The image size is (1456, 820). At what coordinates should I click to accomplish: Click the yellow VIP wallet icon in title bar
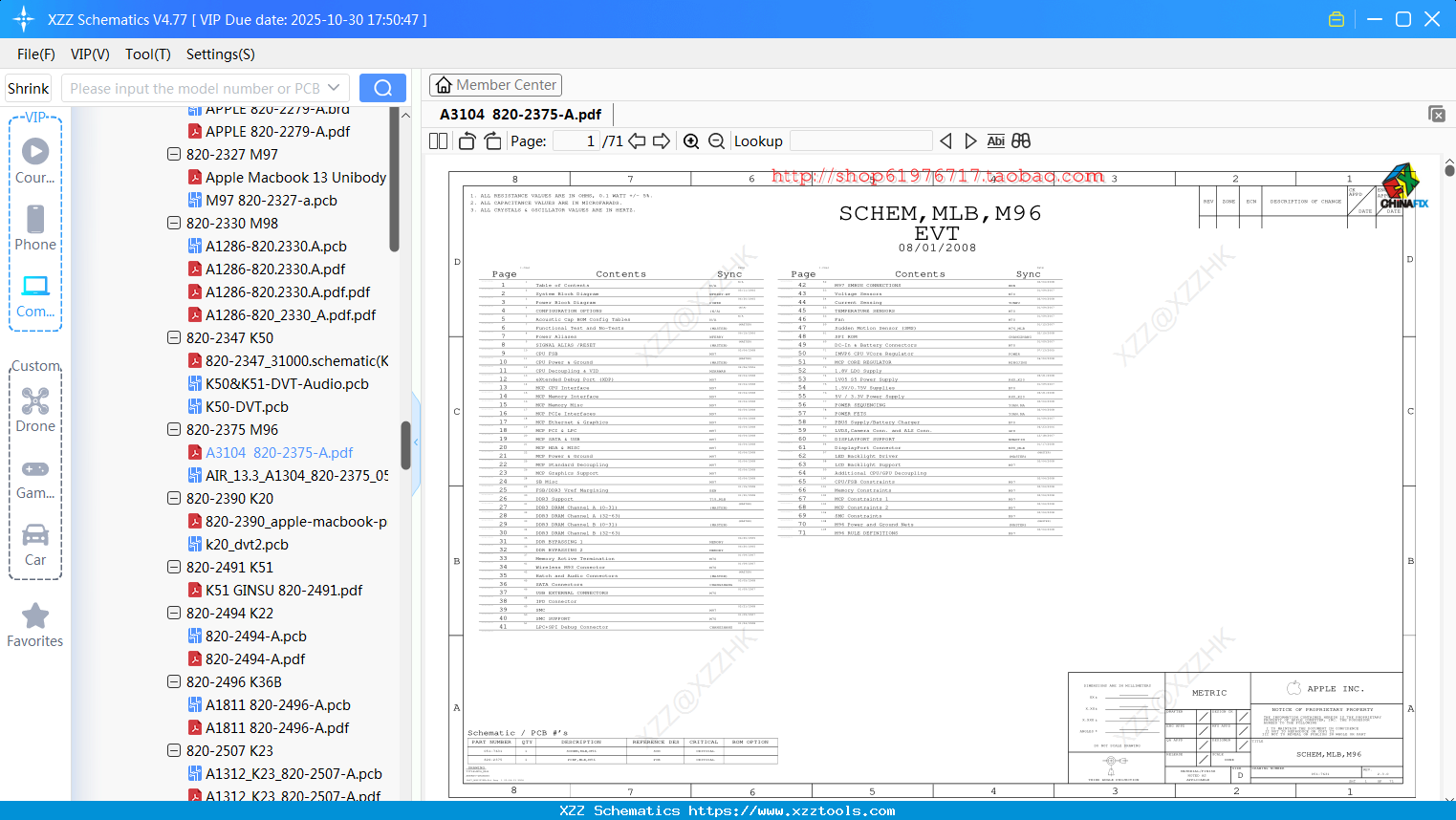(1336, 19)
